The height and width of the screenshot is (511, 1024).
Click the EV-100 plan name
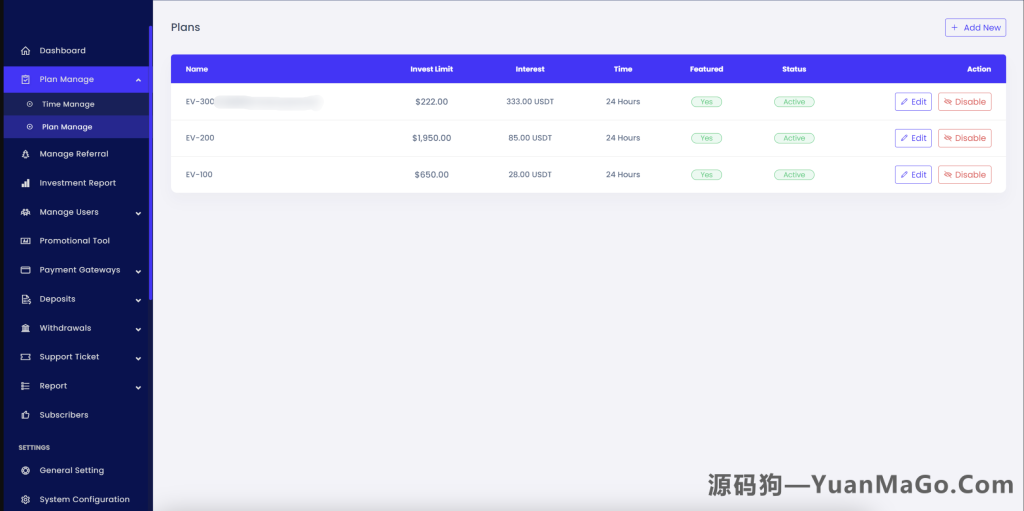[199, 174]
